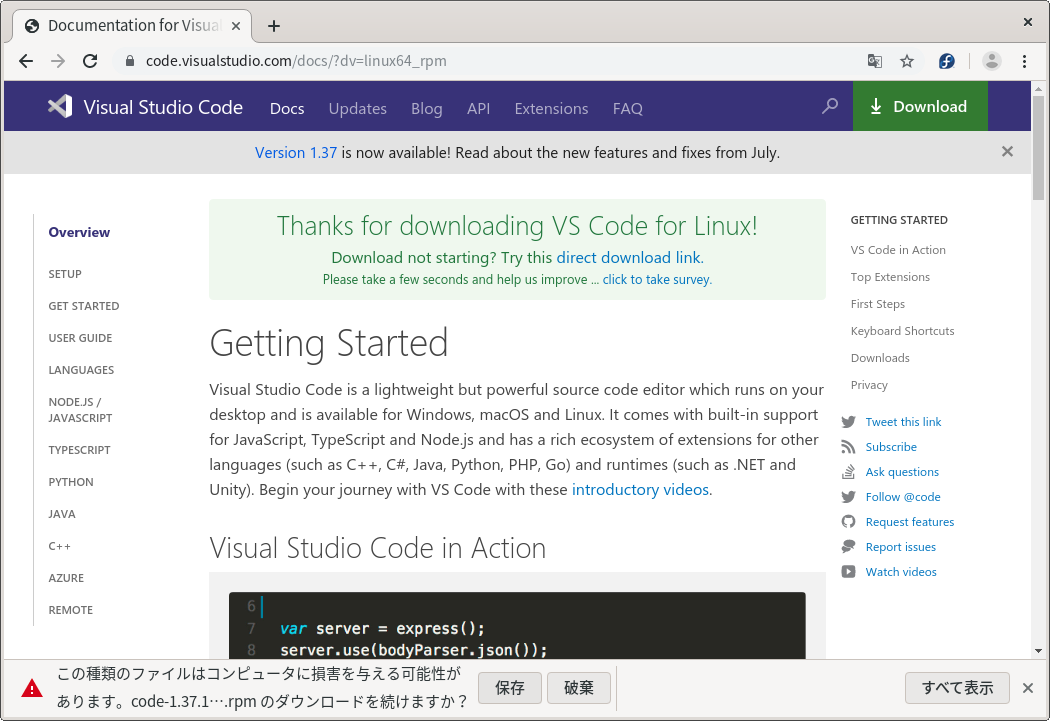
Task: Reload the page with refresh icon
Action: pos(90,61)
